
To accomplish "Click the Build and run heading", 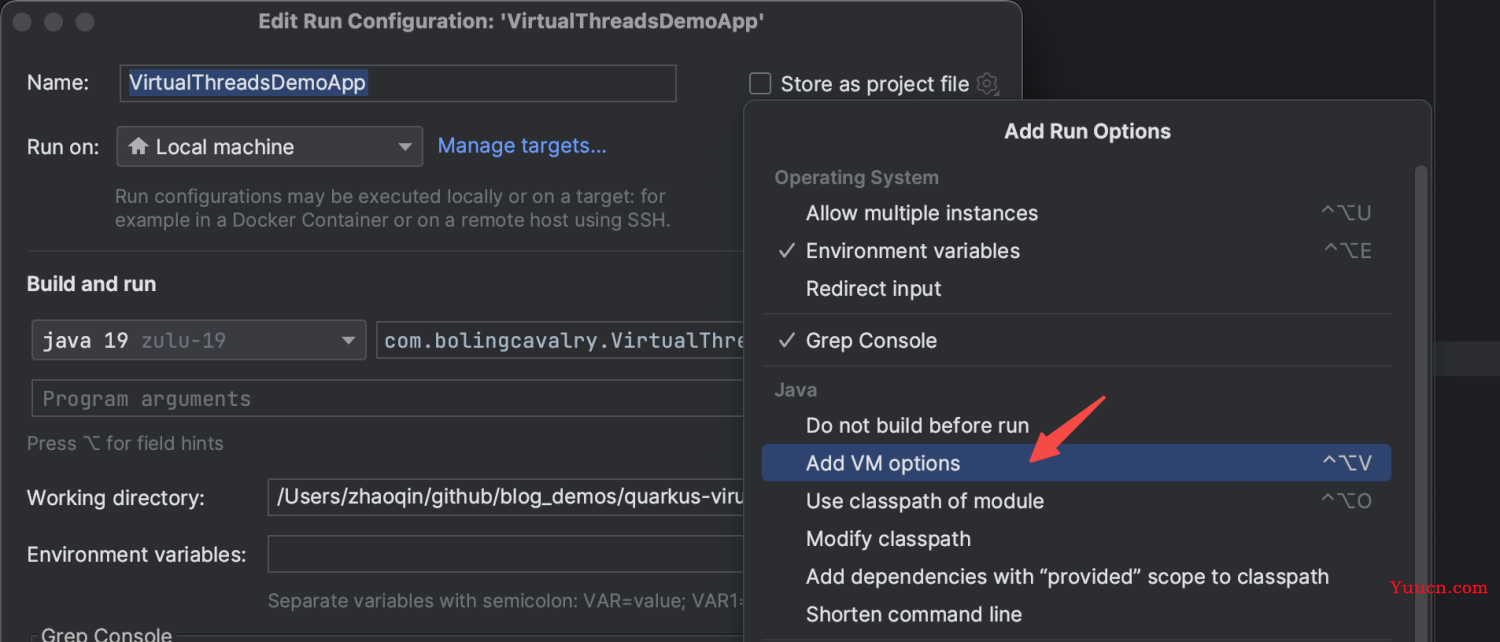I will click(91, 284).
